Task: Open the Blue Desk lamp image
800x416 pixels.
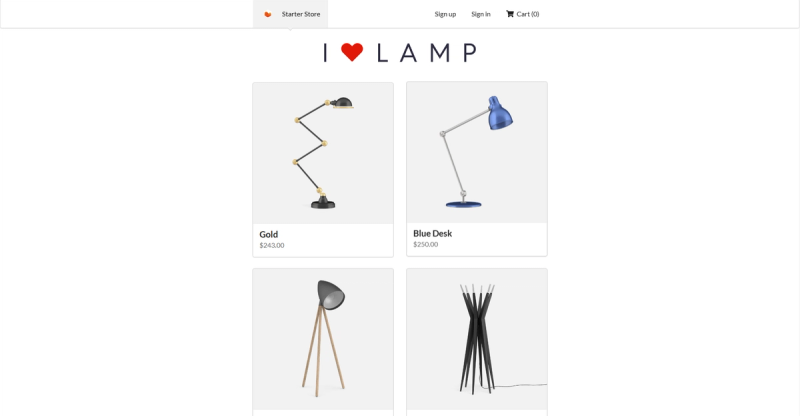Action: click(x=477, y=152)
